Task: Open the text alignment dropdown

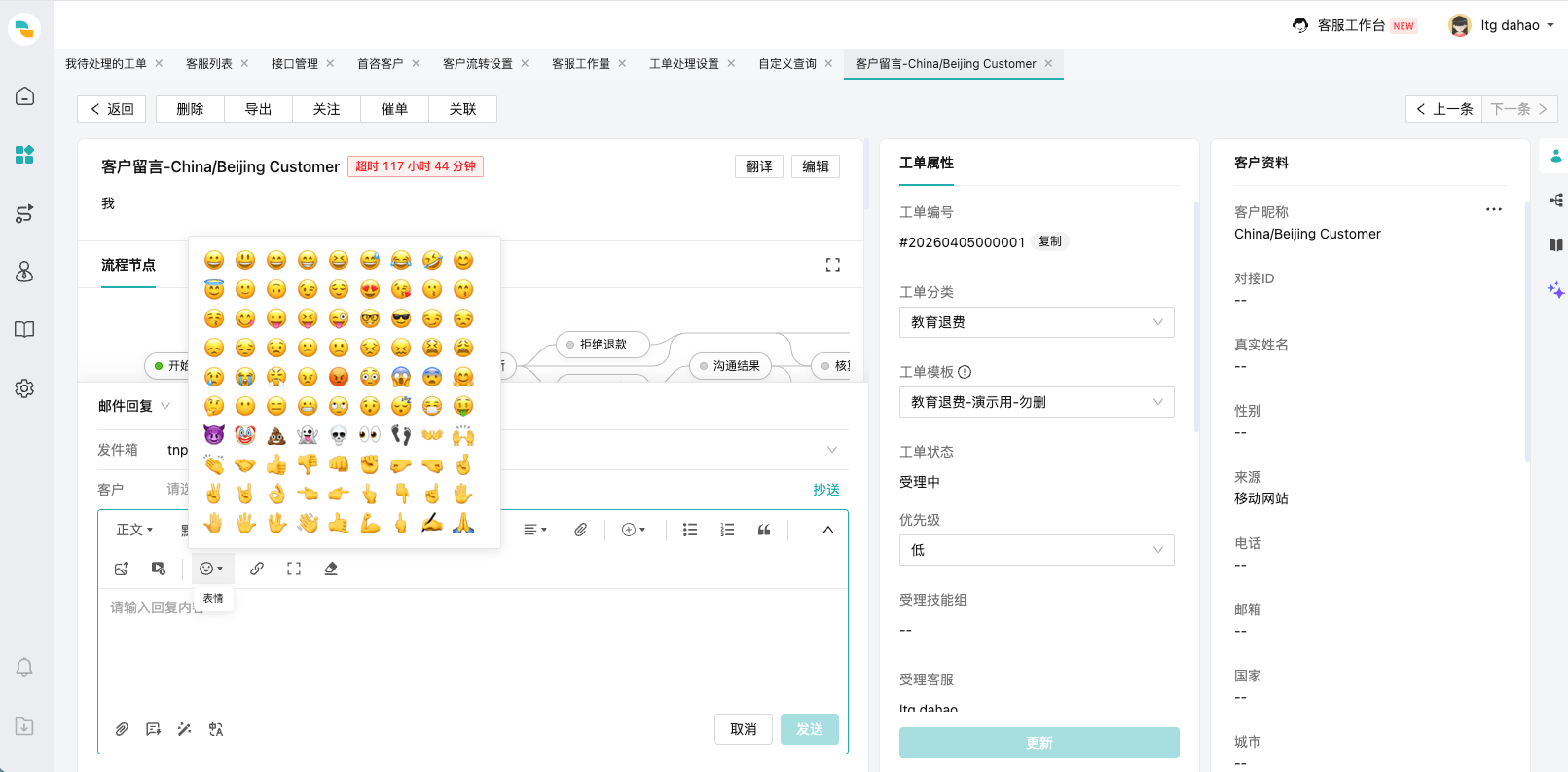Action: click(535, 530)
